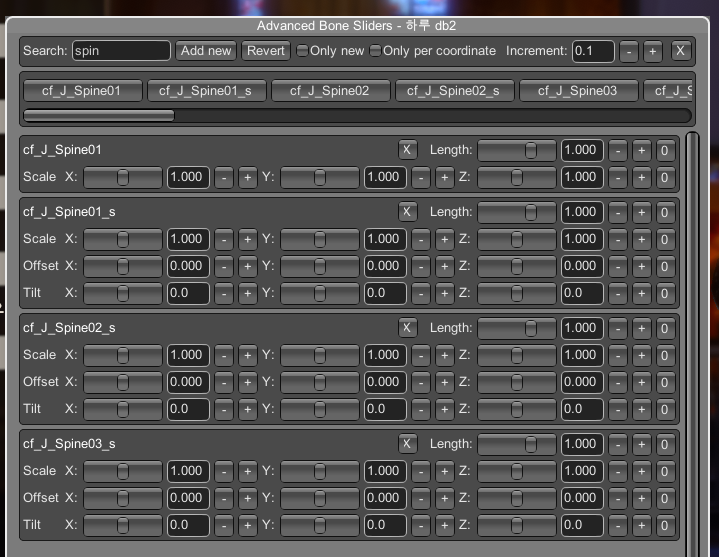Increase cf_J_Spine03_s Tilt X with plus

coord(248,525)
